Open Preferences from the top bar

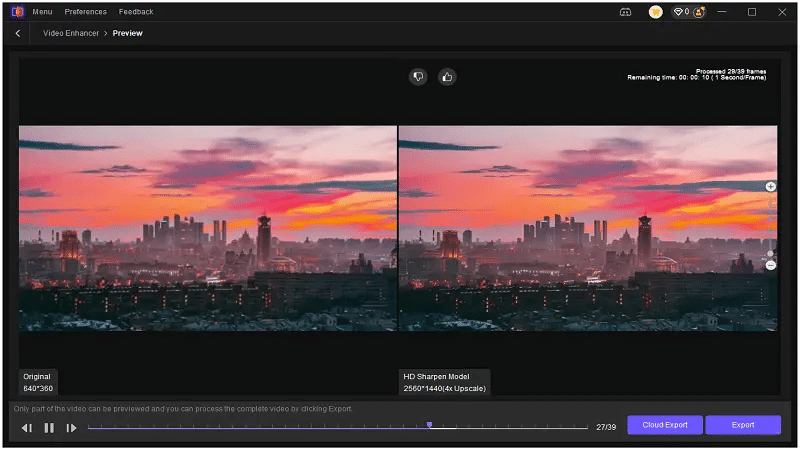[x=85, y=12]
